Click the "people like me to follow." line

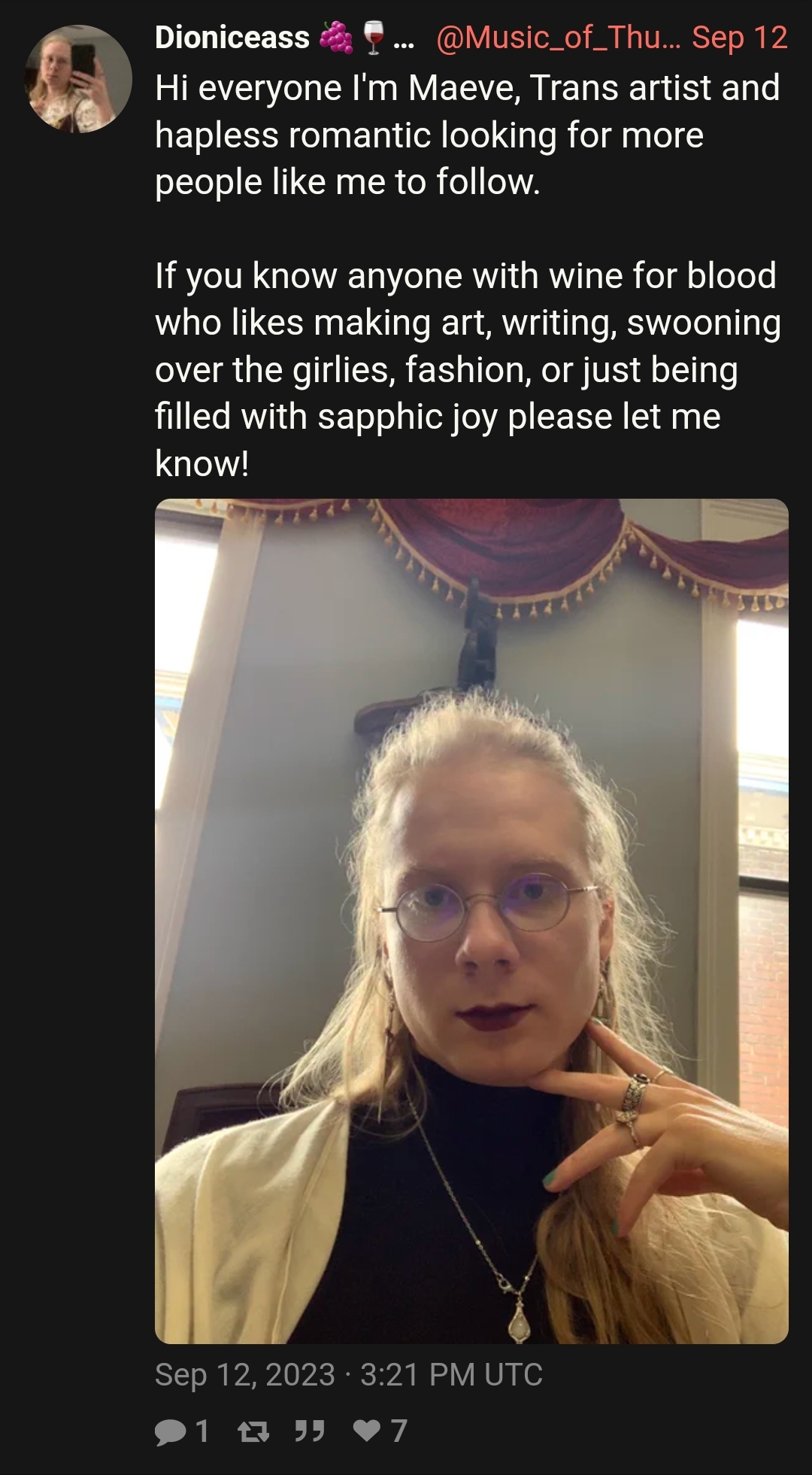tap(347, 182)
